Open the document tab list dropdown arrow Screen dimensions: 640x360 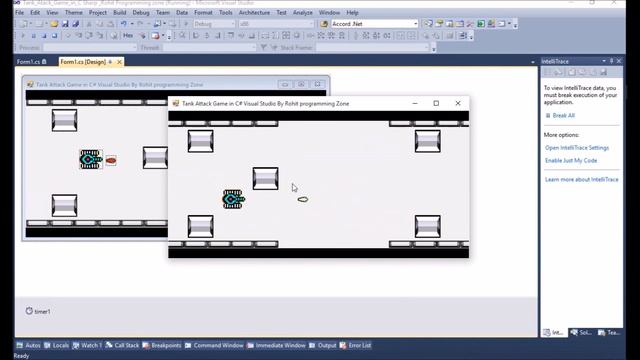click(533, 62)
